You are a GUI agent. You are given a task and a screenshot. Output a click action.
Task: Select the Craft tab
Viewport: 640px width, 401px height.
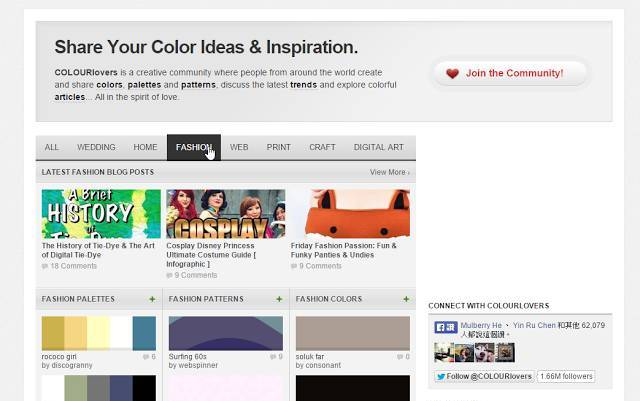pyautogui.click(x=322, y=147)
